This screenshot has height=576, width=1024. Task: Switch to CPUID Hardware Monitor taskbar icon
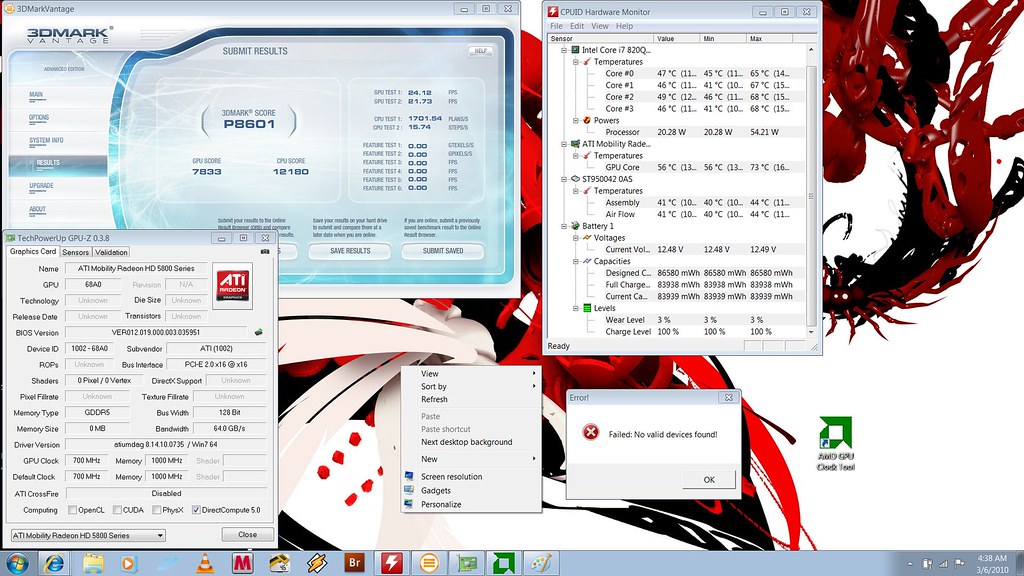click(x=392, y=562)
